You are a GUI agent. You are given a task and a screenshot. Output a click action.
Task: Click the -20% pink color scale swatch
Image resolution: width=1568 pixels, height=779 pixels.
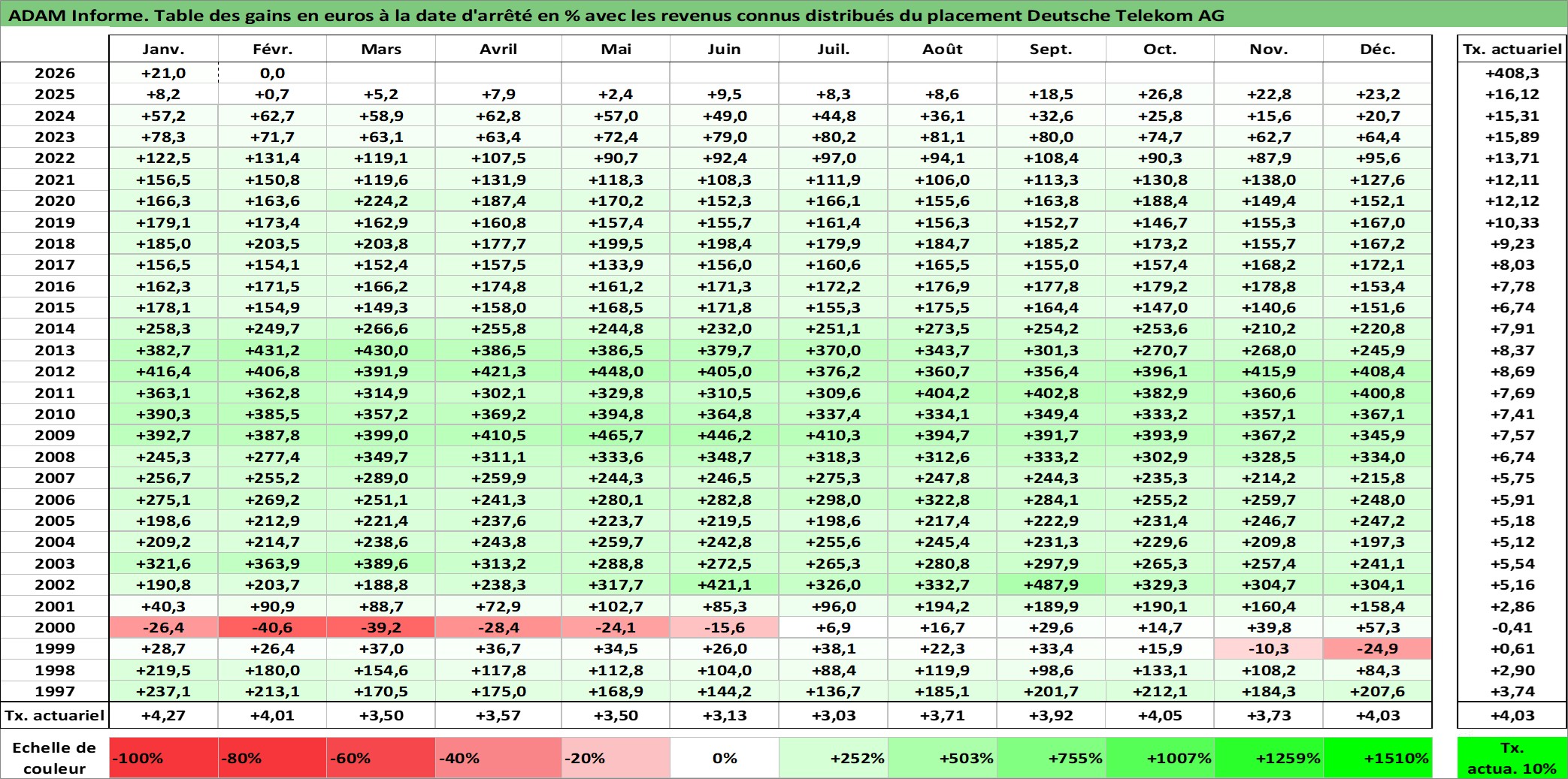[x=616, y=758]
